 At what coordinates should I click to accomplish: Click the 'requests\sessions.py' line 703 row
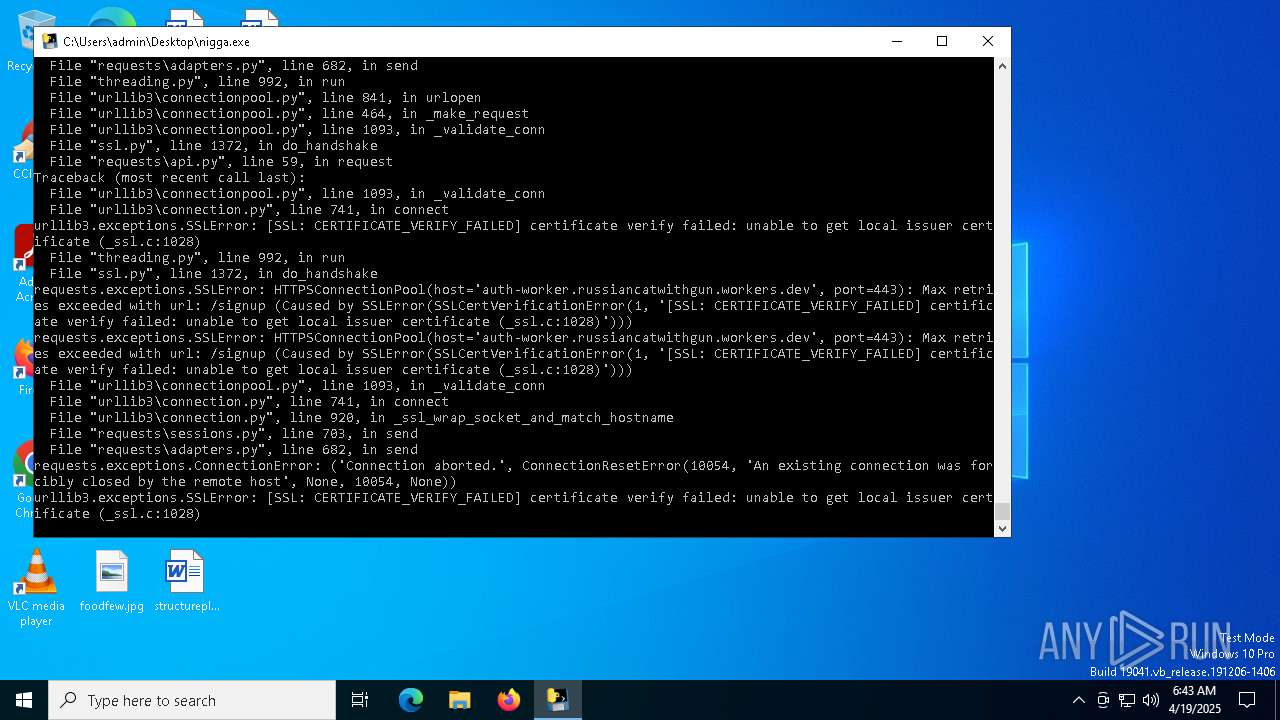point(234,433)
